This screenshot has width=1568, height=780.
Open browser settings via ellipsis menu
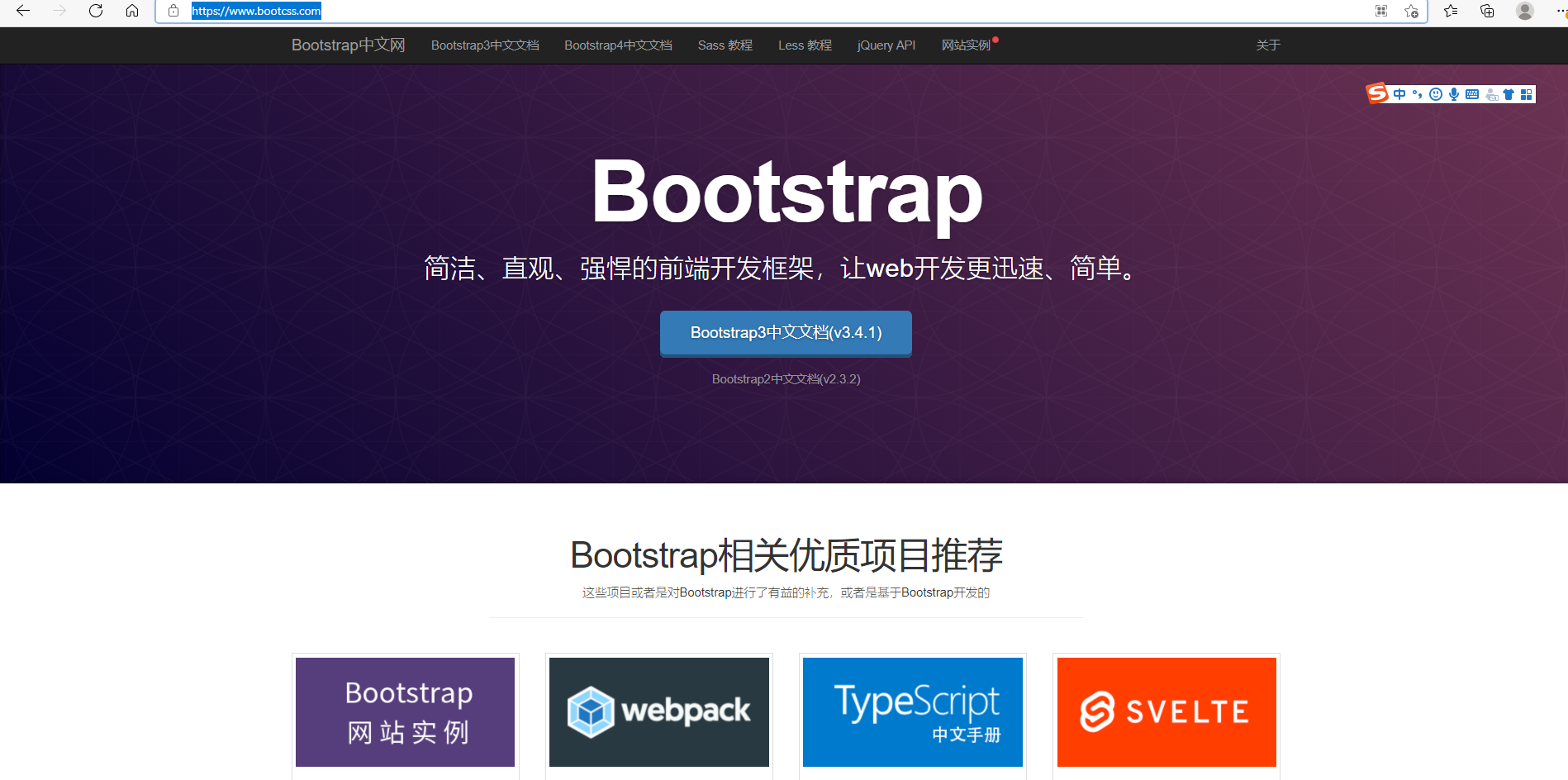[1560, 11]
